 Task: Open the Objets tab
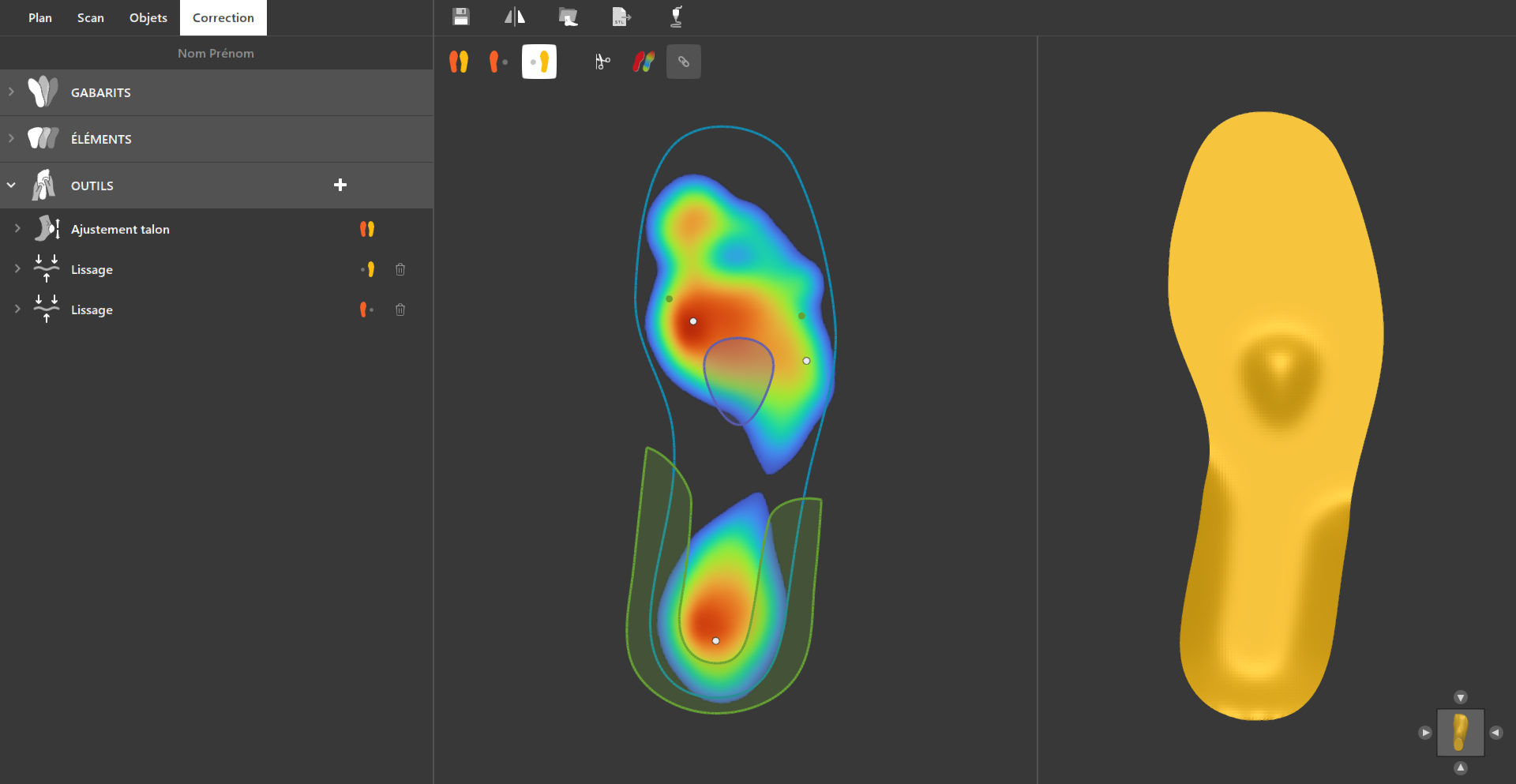(x=148, y=17)
